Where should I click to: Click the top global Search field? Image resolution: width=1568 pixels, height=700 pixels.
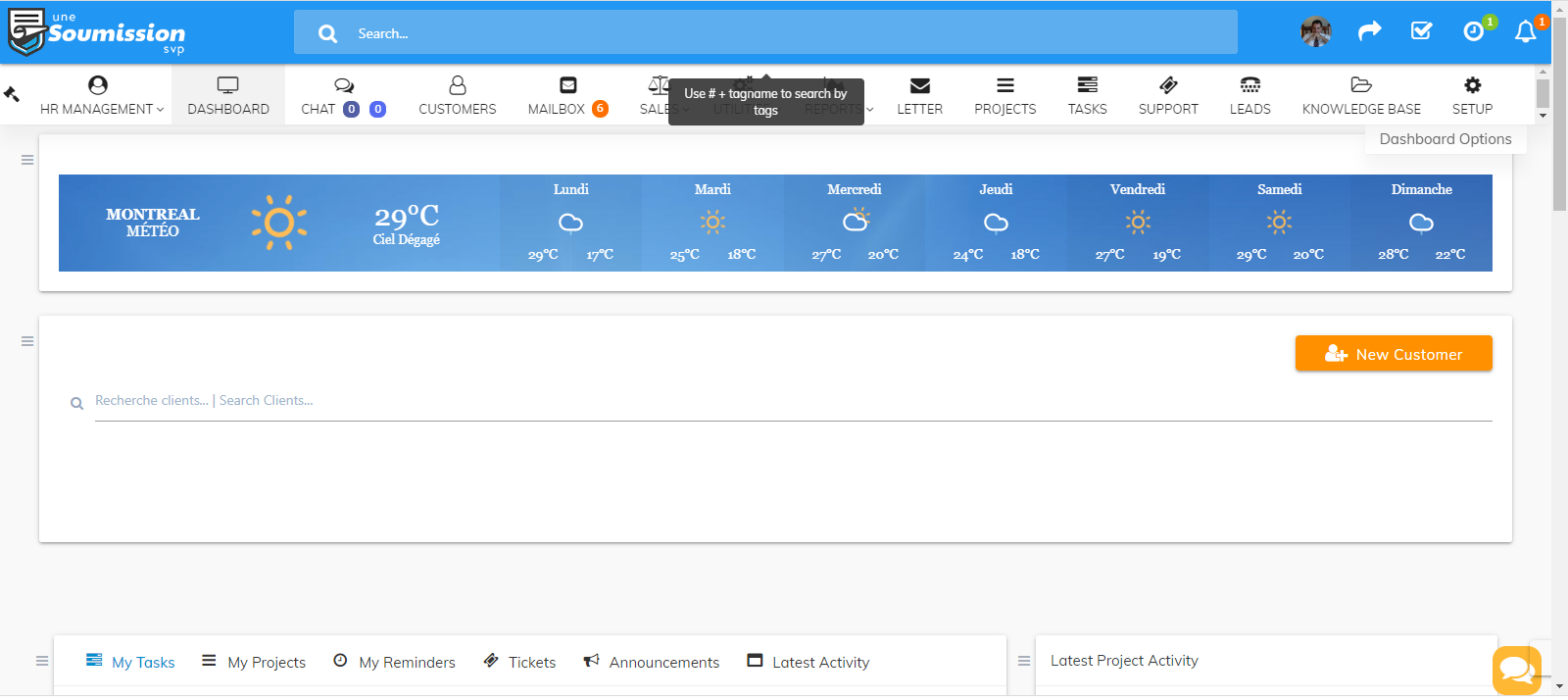pyautogui.click(x=764, y=33)
